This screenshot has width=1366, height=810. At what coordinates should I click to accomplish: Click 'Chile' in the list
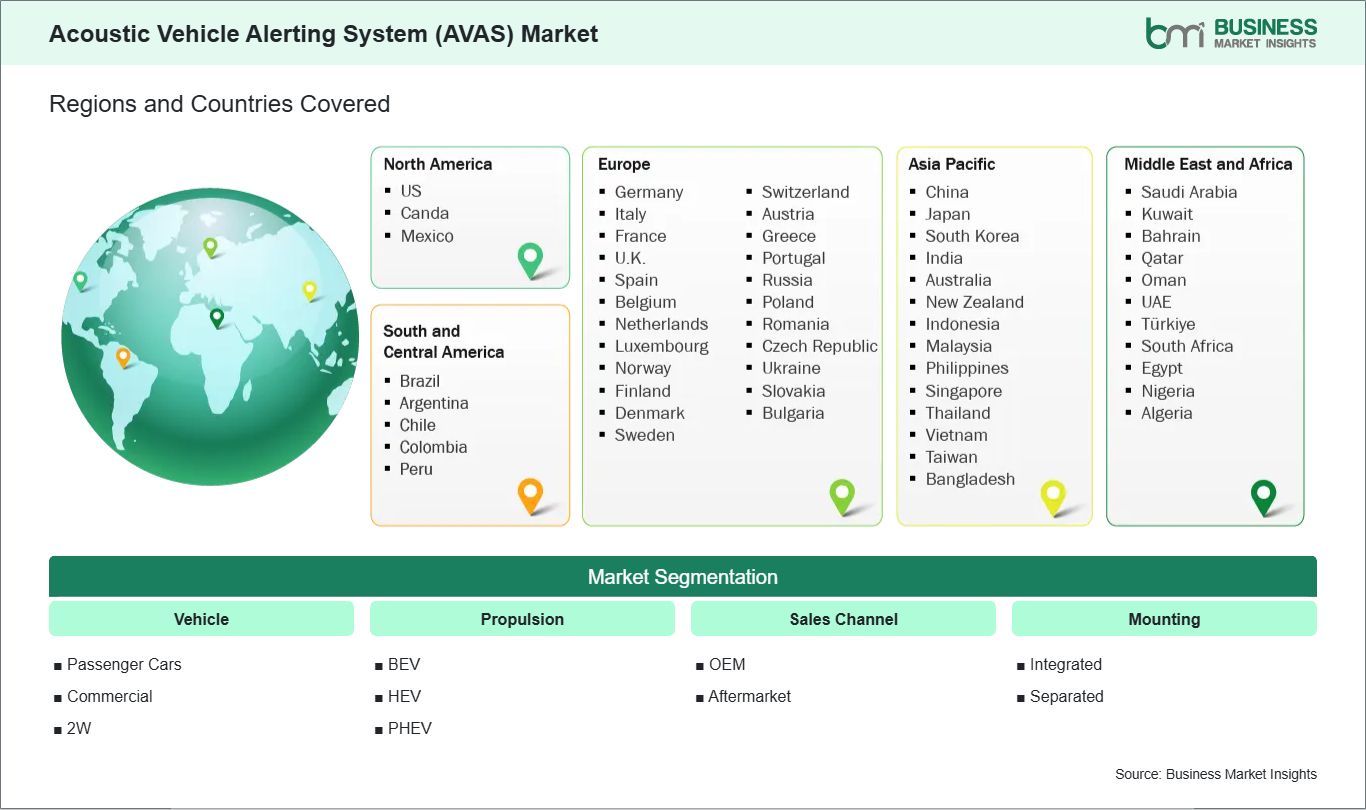click(418, 425)
